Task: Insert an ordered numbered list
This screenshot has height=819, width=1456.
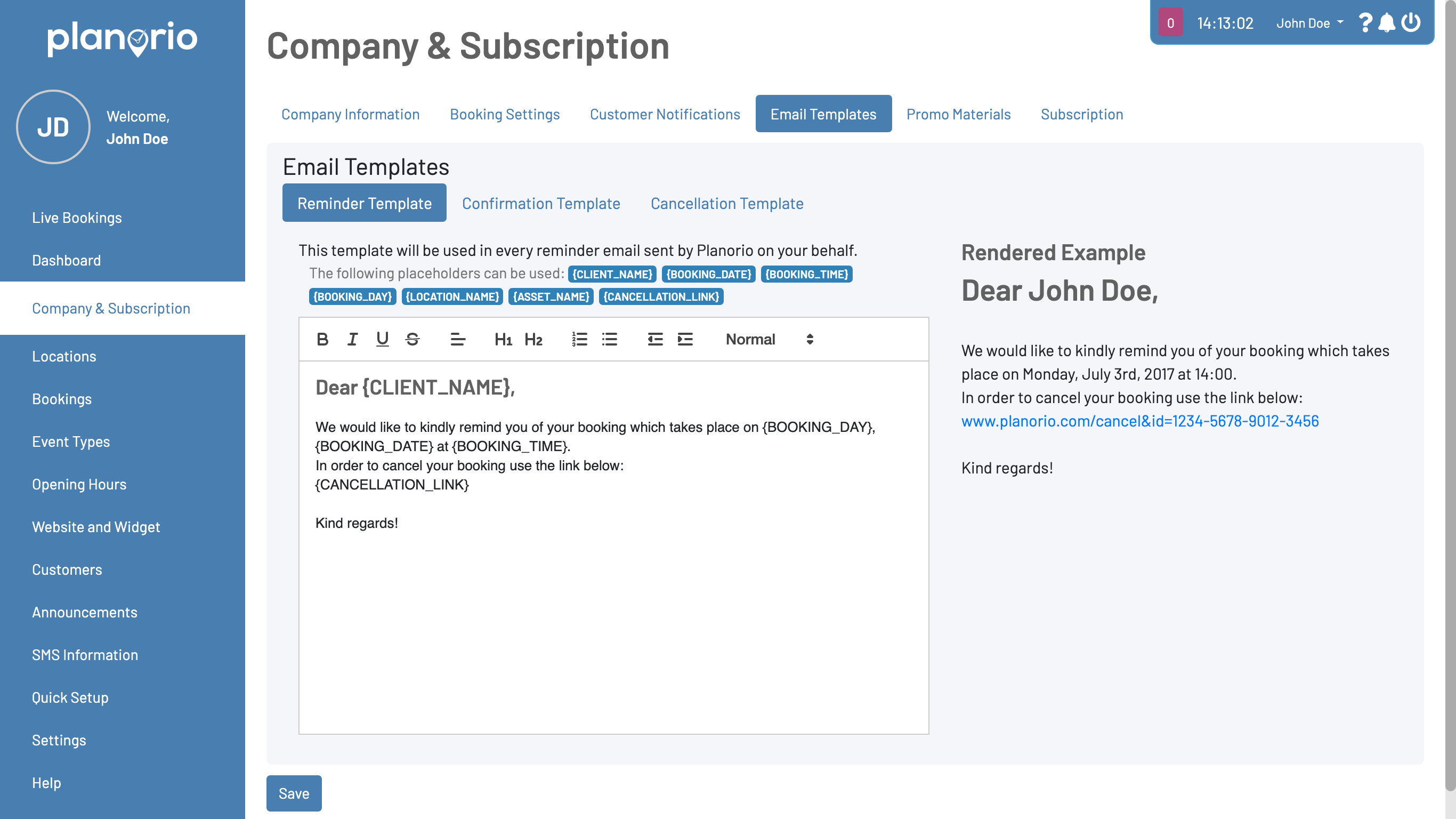Action: [579, 339]
